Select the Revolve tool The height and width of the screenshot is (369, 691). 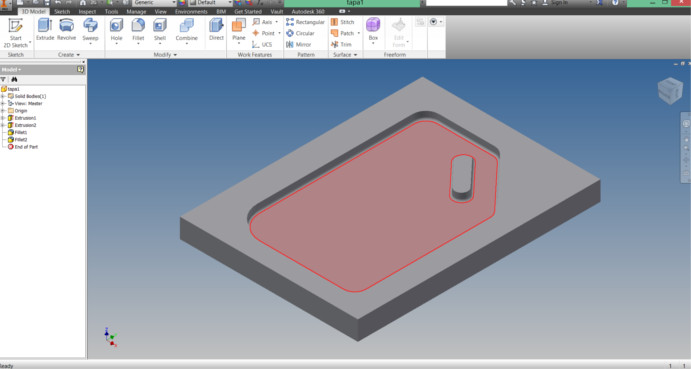click(67, 30)
